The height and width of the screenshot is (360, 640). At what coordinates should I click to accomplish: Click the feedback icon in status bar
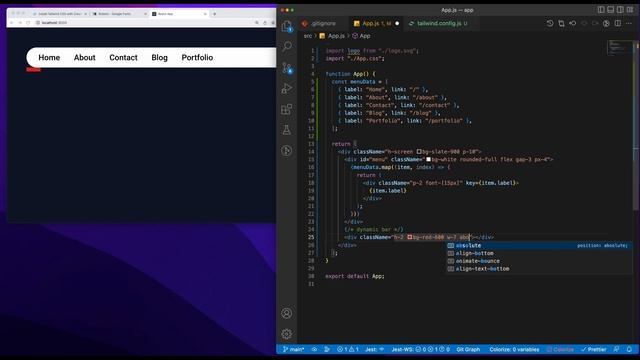[617, 349]
